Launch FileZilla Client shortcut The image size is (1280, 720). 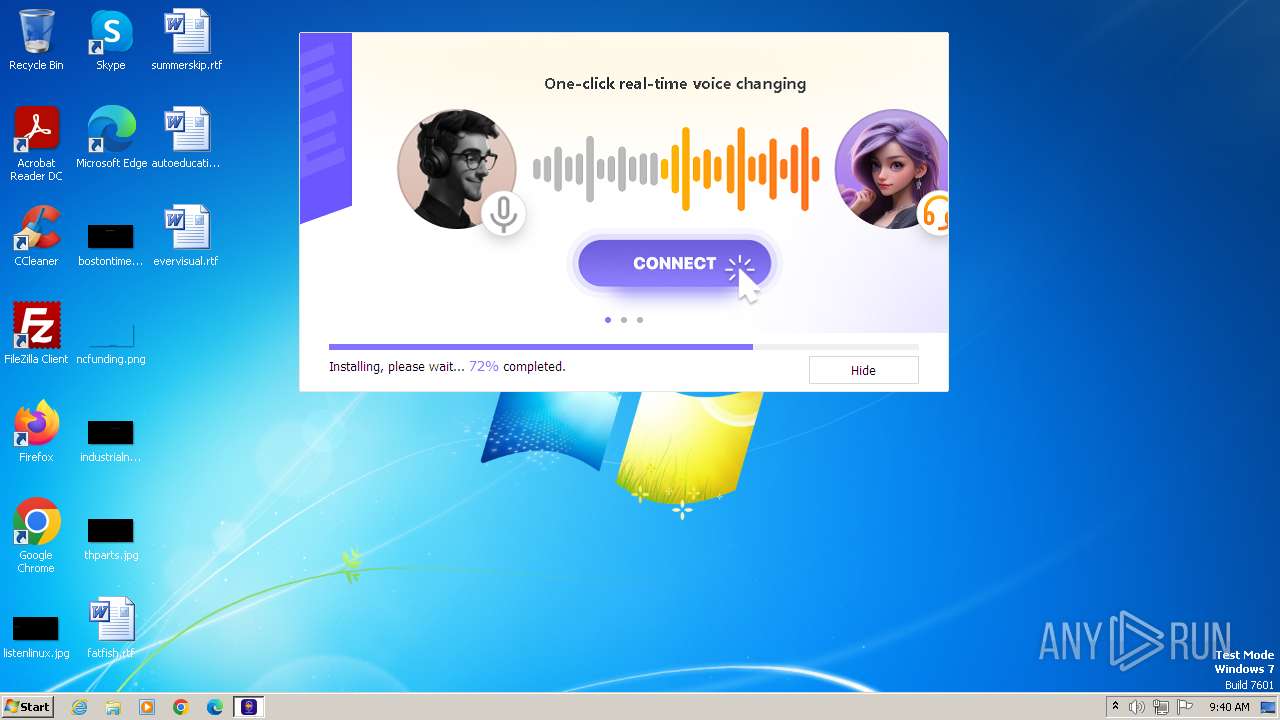(36, 334)
